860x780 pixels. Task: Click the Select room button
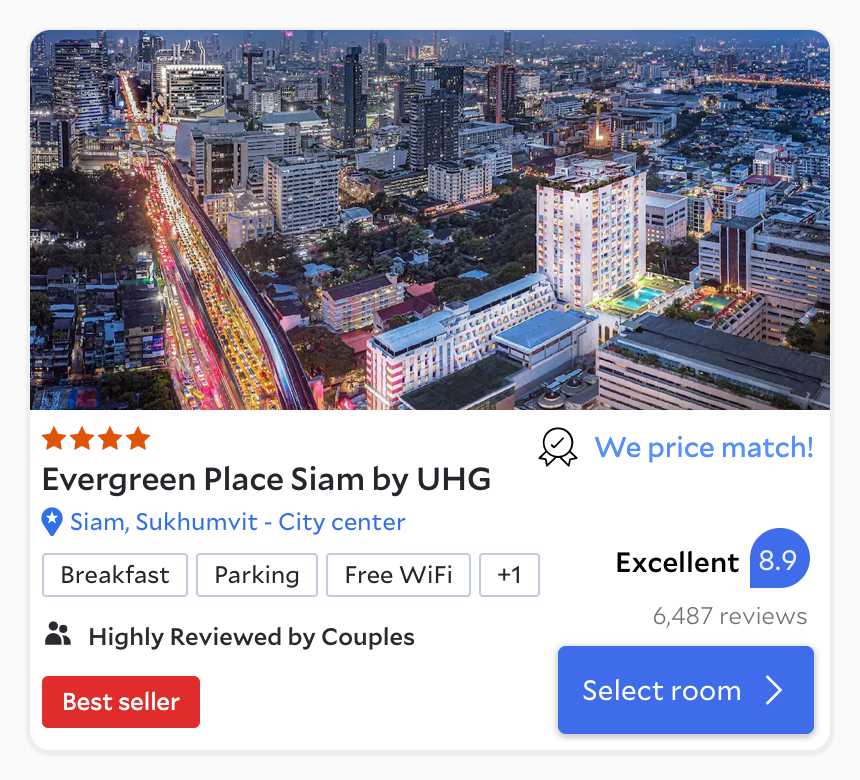686,690
